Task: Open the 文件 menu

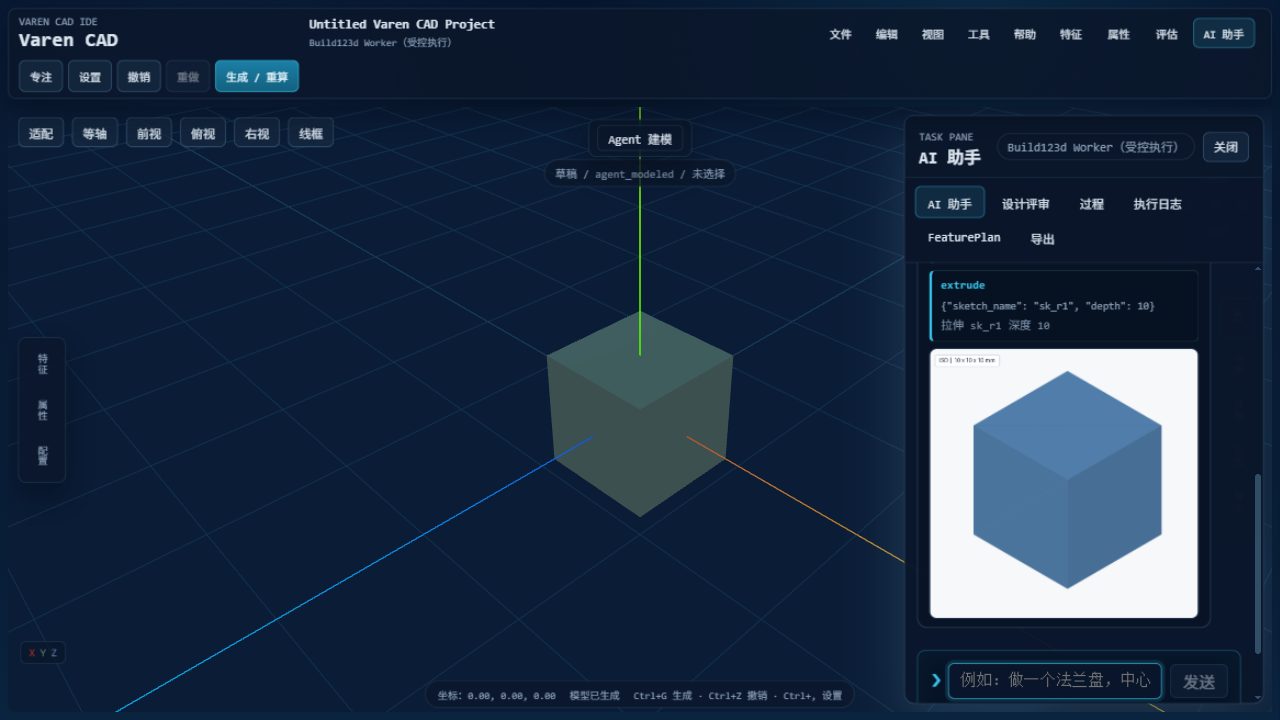Action: coord(840,34)
